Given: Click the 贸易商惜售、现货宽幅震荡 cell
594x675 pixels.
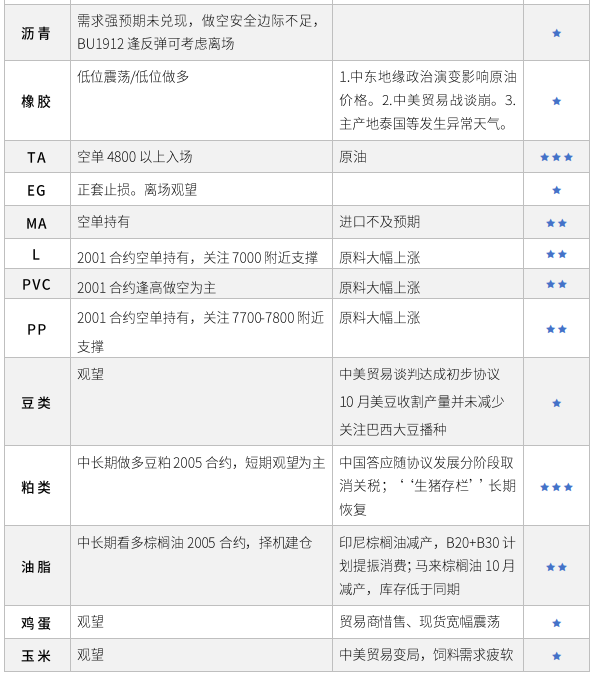Looking at the screenshot, I should pyautogui.click(x=427, y=622).
